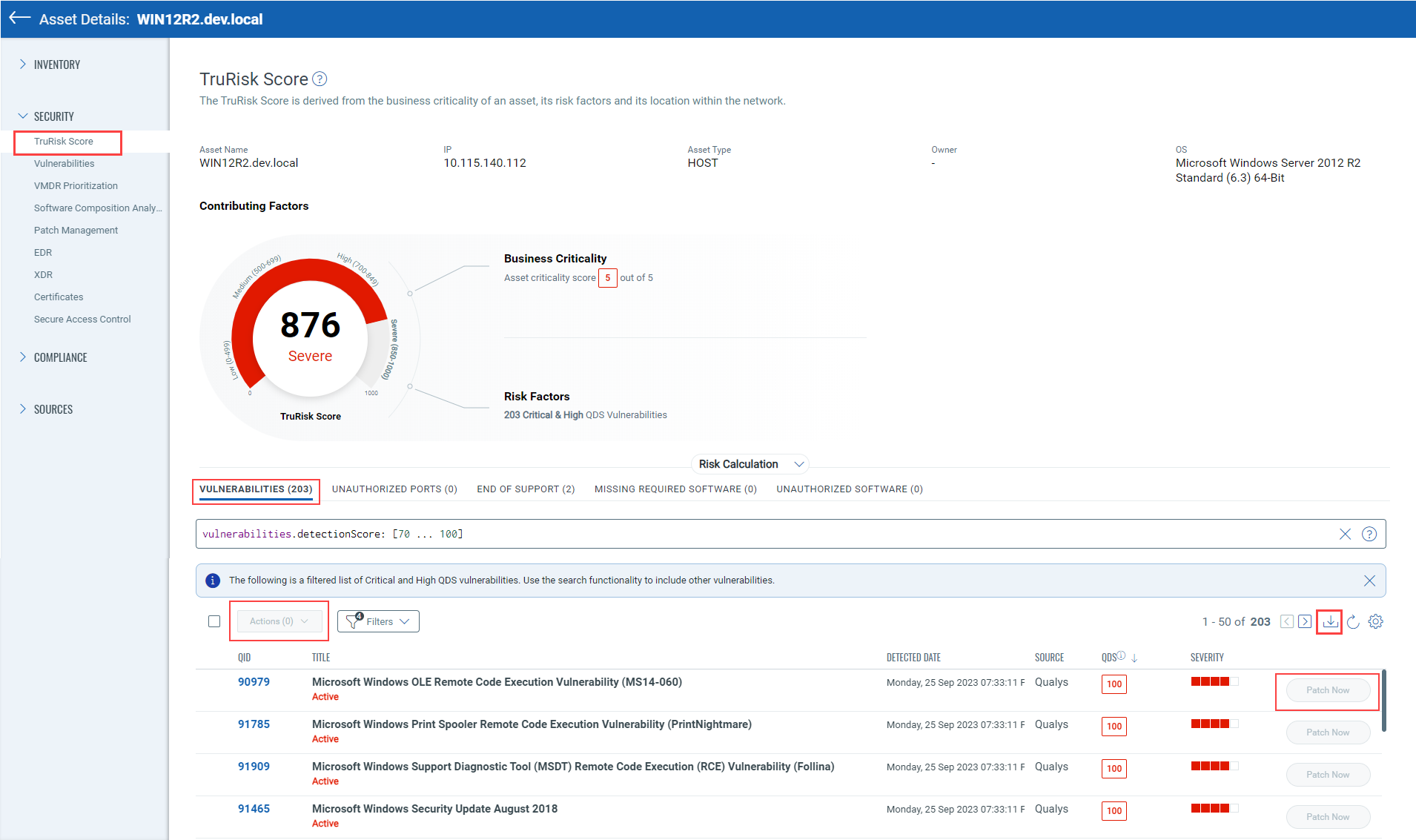Switch to Vulnerabilities (203) tab

(x=256, y=489)
